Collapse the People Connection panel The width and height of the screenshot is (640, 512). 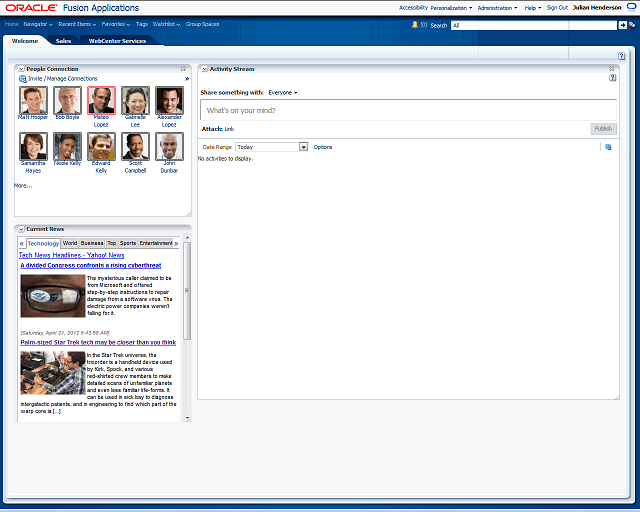[21, 69]
